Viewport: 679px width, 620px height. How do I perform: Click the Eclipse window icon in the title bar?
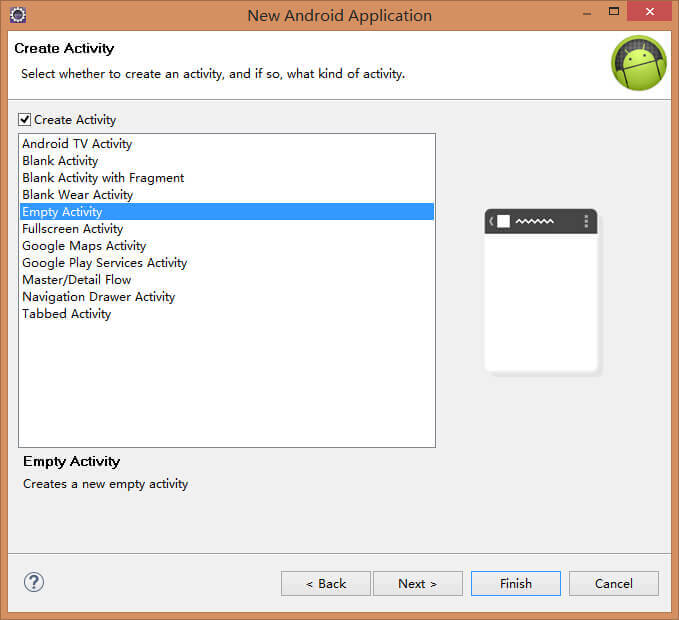pyautogui.click(x=18, y=15)
